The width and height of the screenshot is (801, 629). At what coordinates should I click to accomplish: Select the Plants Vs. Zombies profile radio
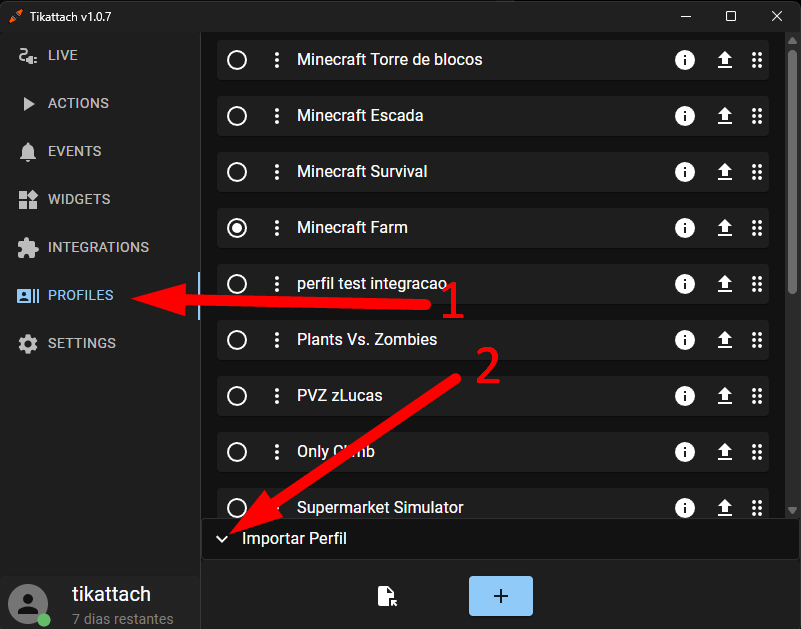click(x=237, y=340)
